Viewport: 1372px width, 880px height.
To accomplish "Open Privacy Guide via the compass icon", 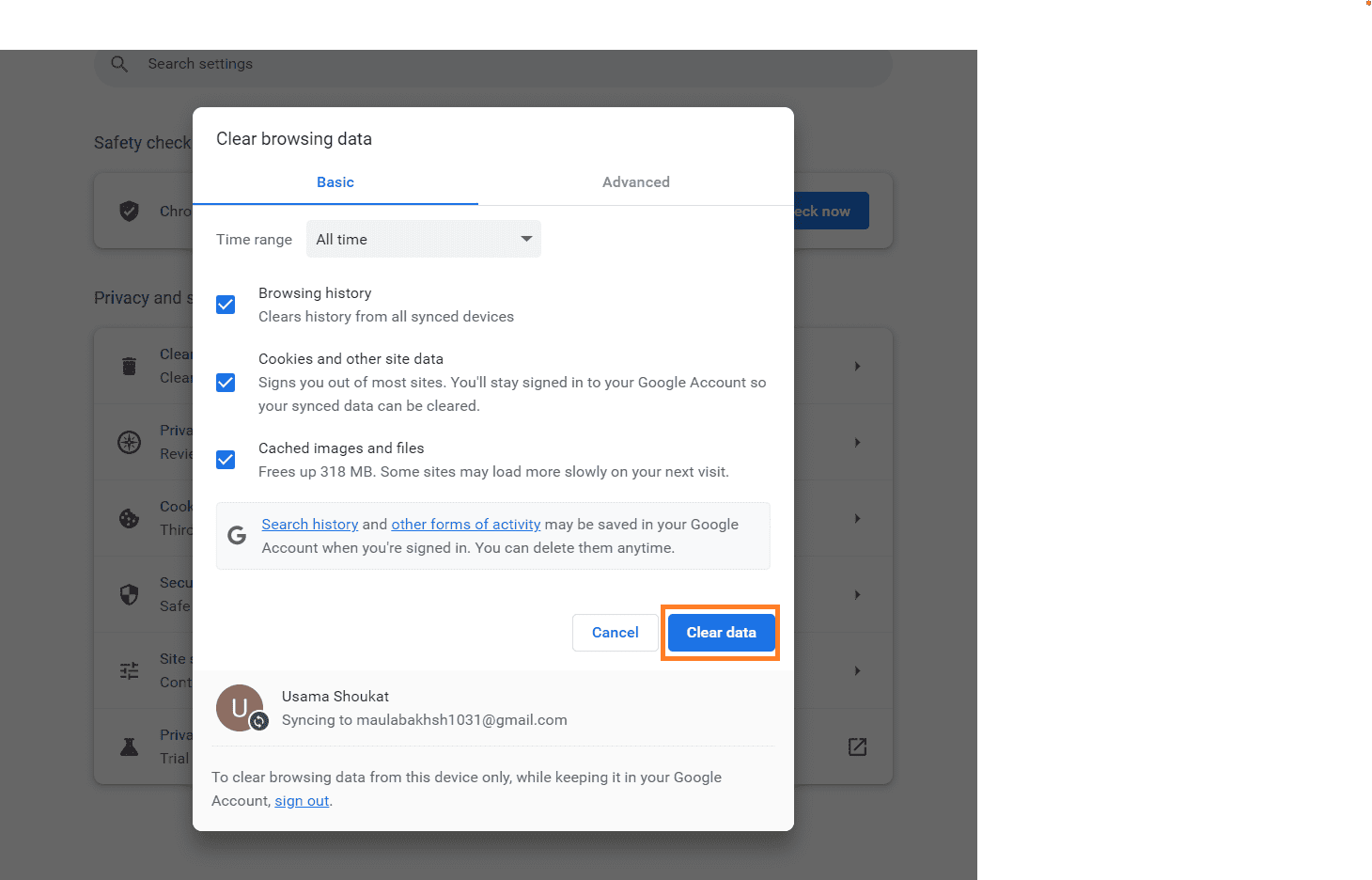I will pos(129,442).
